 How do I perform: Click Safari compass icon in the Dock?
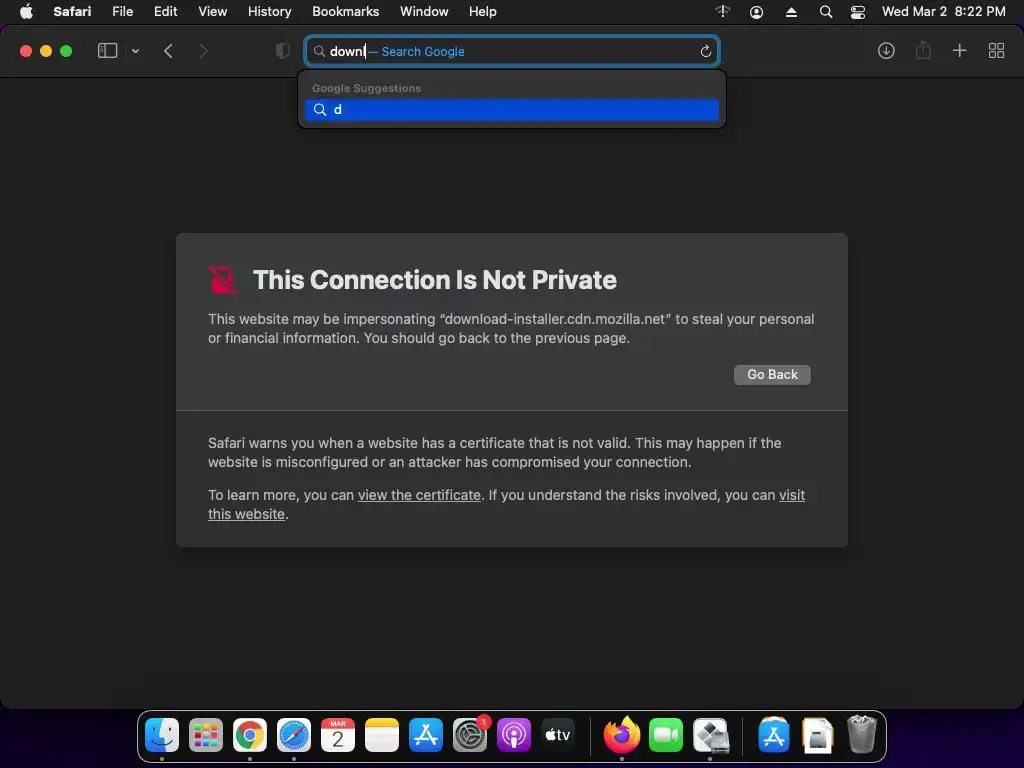click(x=294, y=735)
